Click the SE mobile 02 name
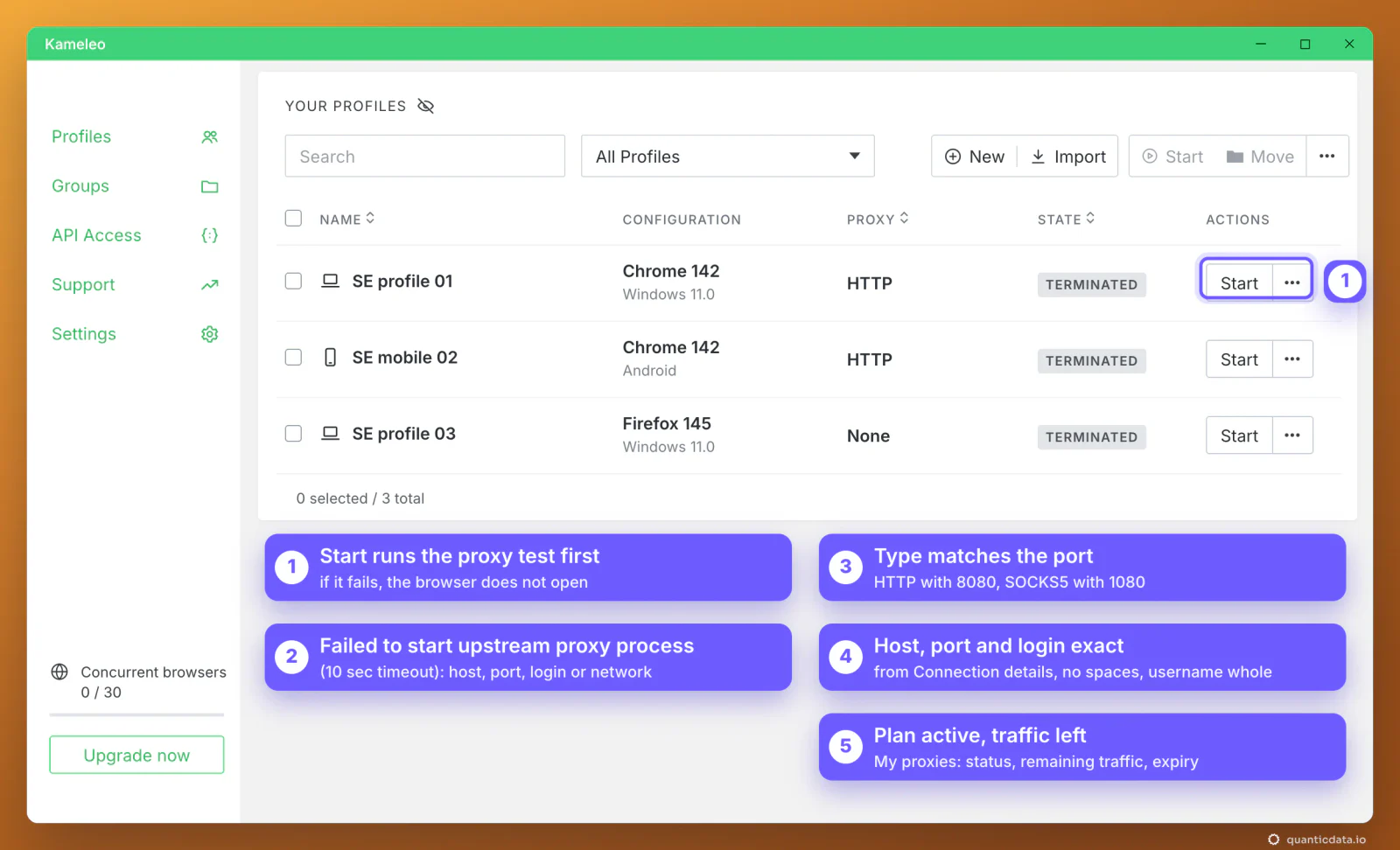The image size is (1400, 850). (x=405, y=357)
